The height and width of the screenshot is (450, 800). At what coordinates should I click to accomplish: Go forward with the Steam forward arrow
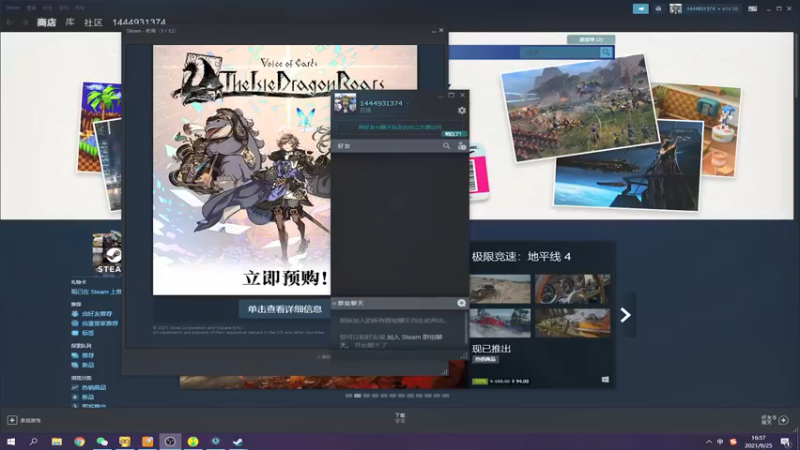pyautogui.click(x=24, y=22)
